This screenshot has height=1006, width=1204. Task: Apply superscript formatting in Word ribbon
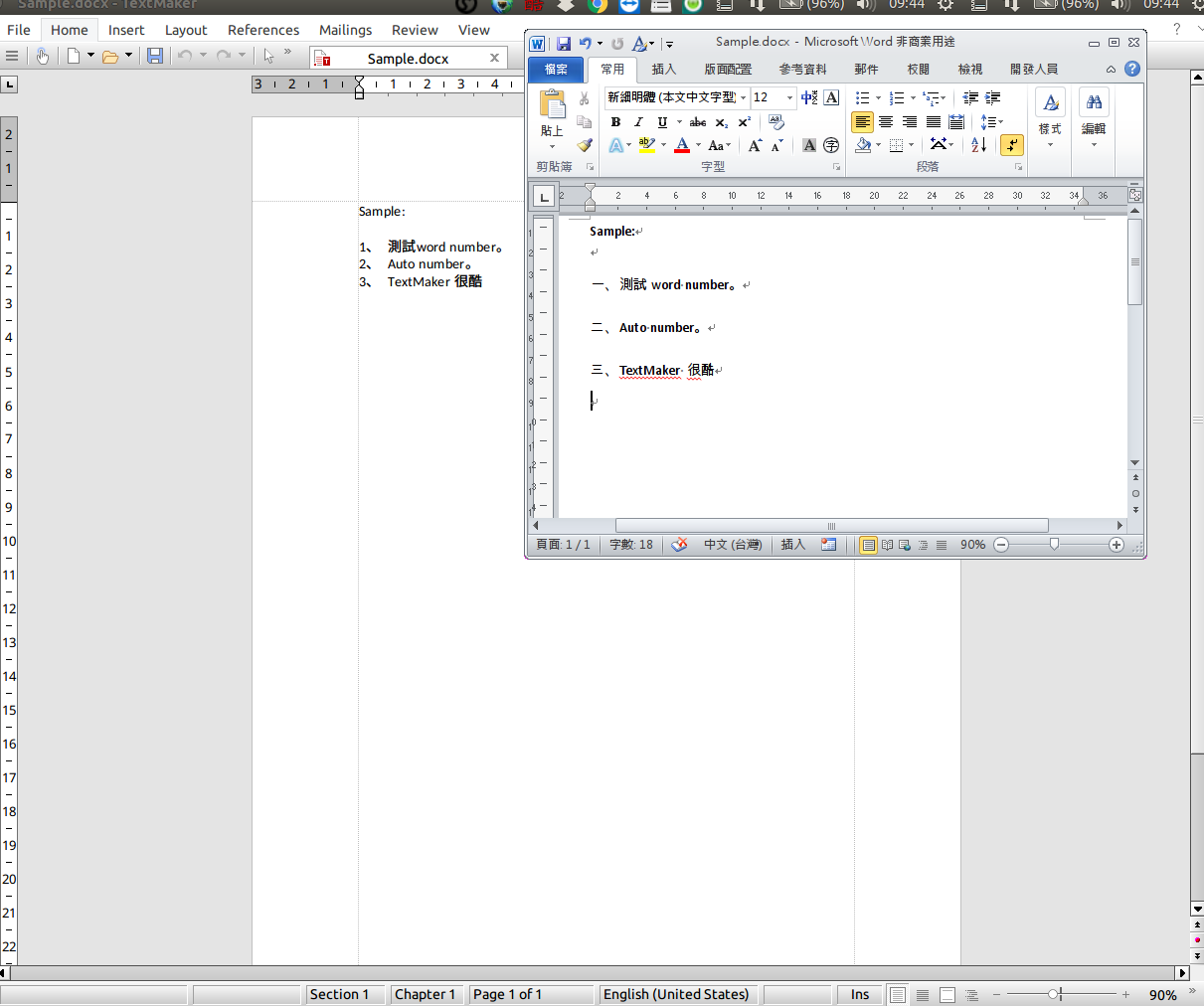coord(744,122)
